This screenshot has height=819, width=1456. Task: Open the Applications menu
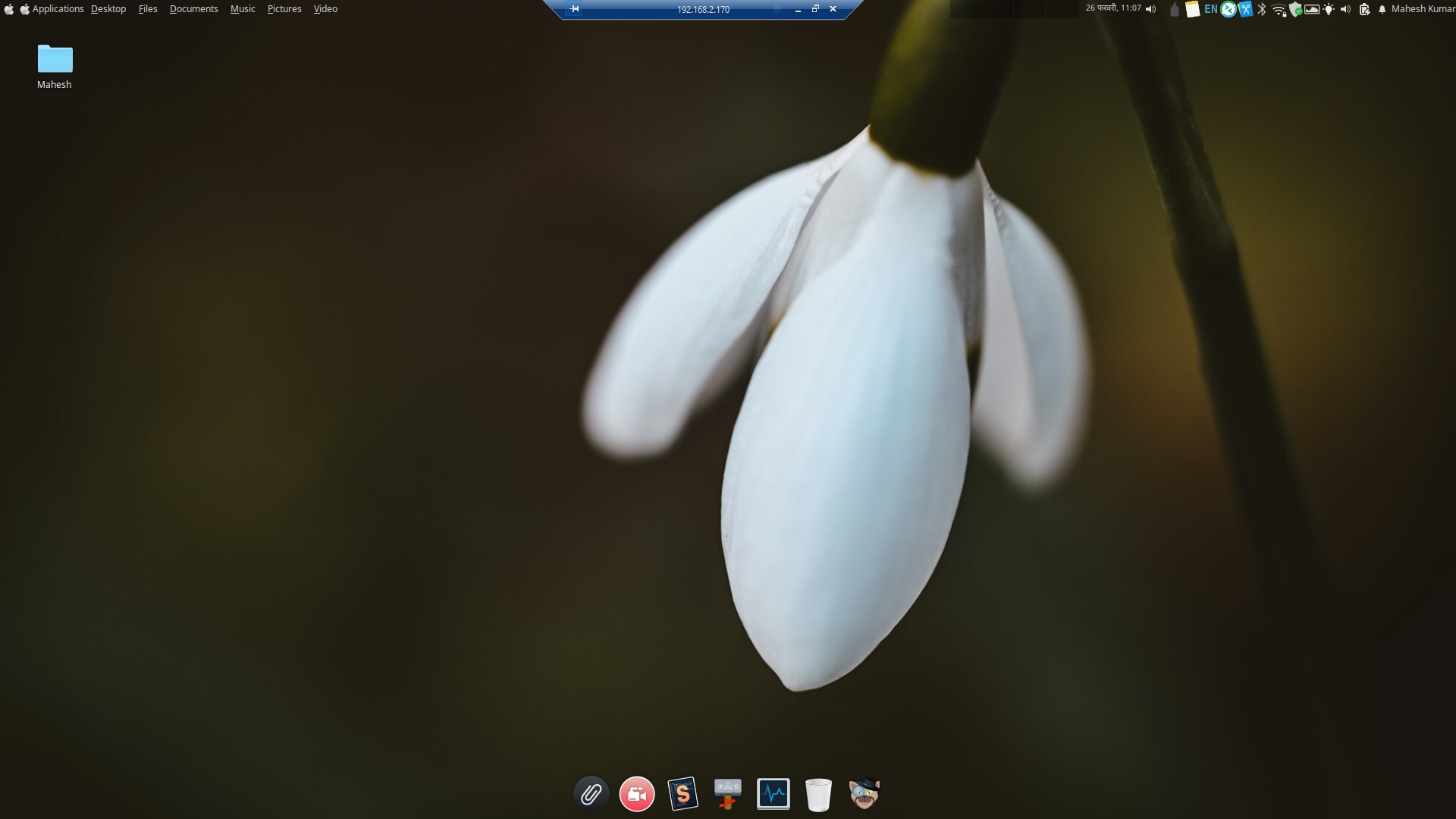57,9
